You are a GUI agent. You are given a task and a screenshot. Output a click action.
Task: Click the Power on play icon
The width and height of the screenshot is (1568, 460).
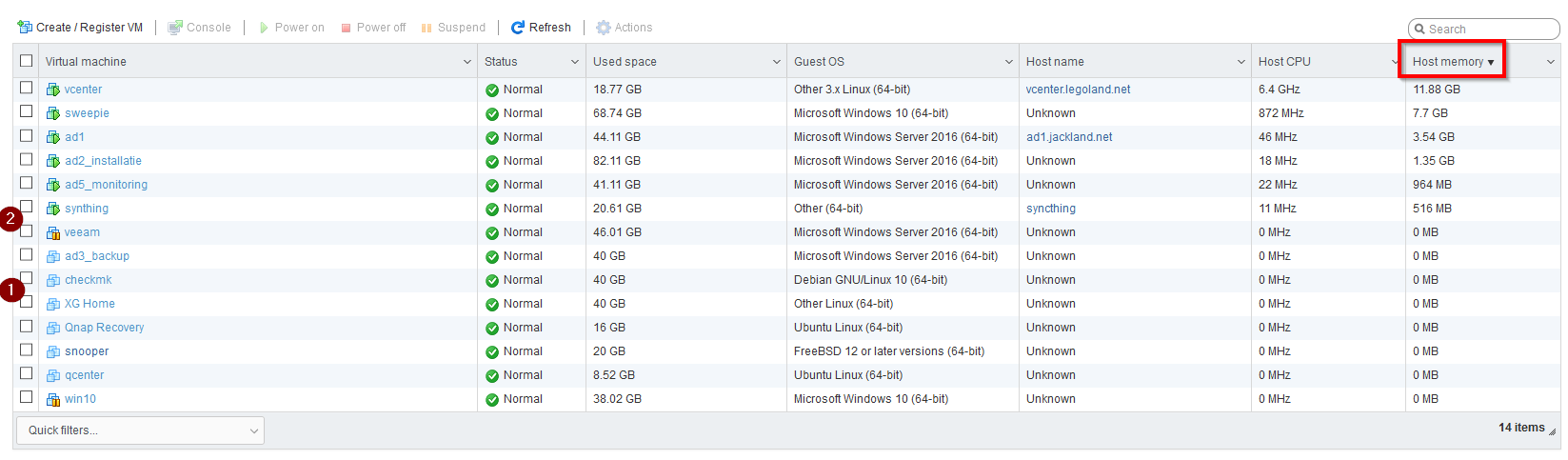[x=264, y=28]
